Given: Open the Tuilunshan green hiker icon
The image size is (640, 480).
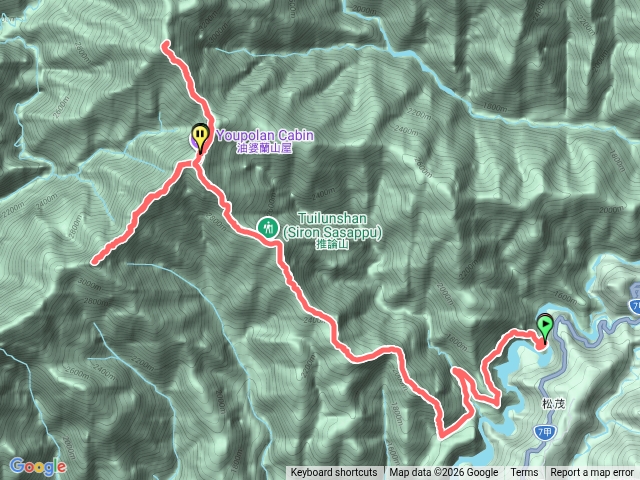Looking at the screenshot, I should tap(268, 227).
